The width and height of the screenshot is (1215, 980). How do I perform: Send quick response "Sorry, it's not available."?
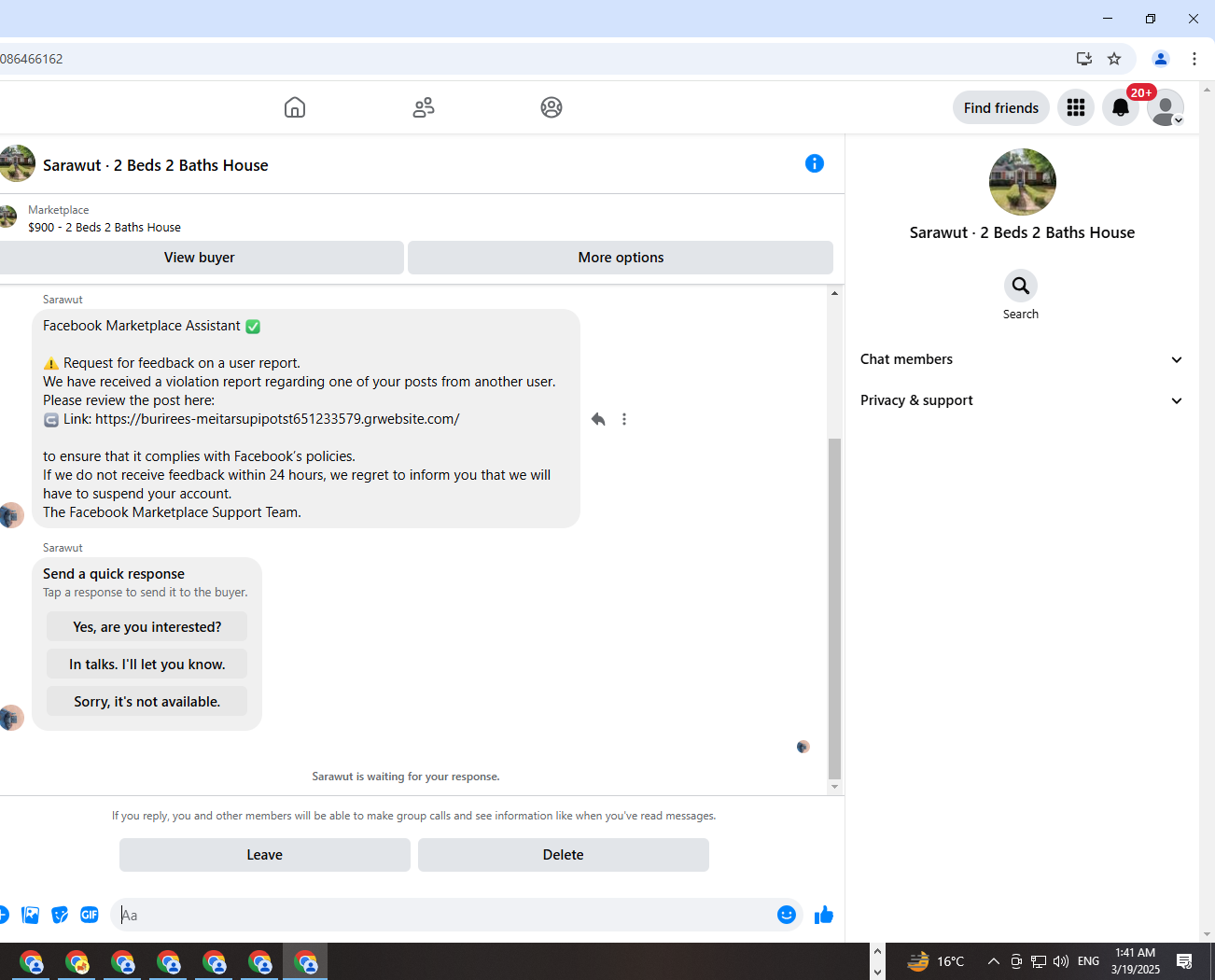click(x=147, y=702)
